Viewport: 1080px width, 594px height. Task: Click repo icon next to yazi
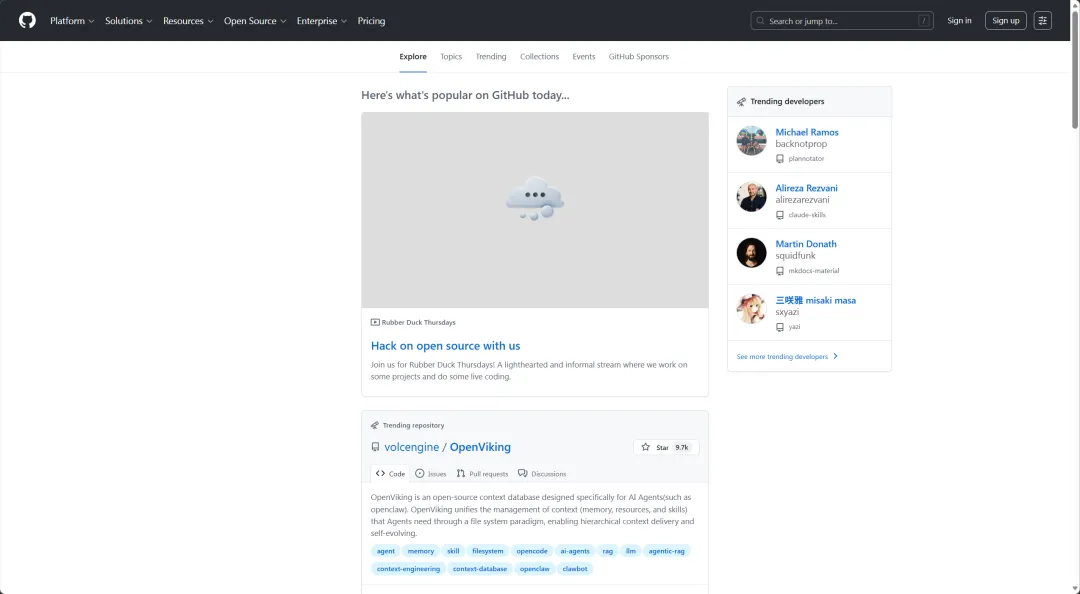coord(780,327)
